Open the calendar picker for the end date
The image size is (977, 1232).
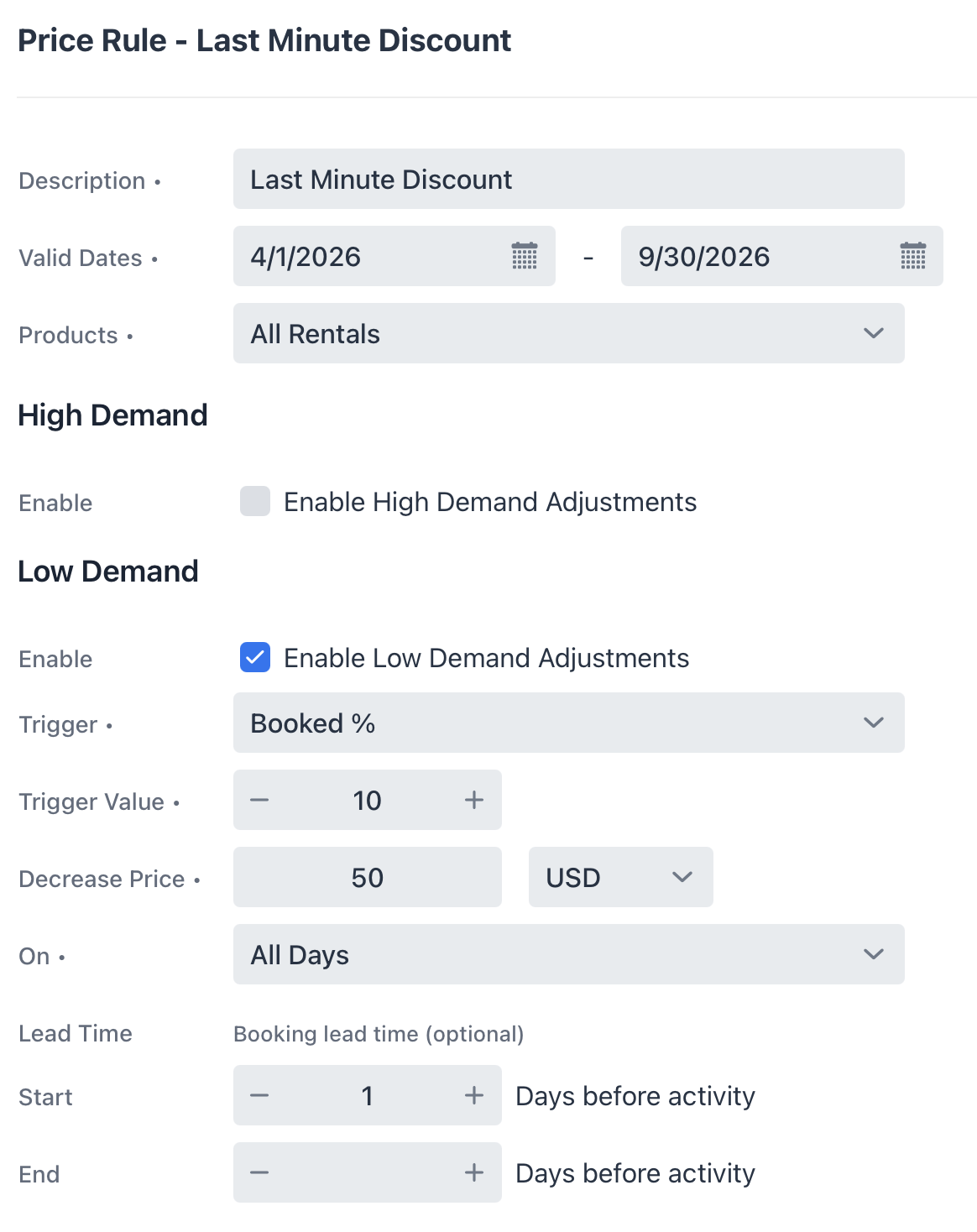tap(912, 257)
